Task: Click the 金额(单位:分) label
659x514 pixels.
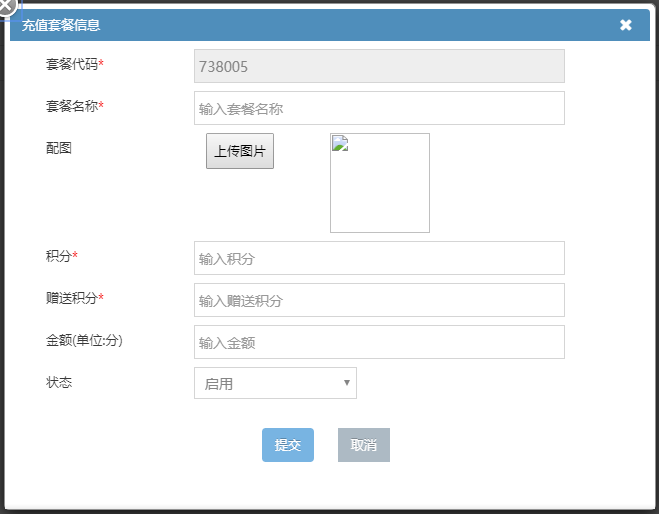Action: (x=84, y=340)
